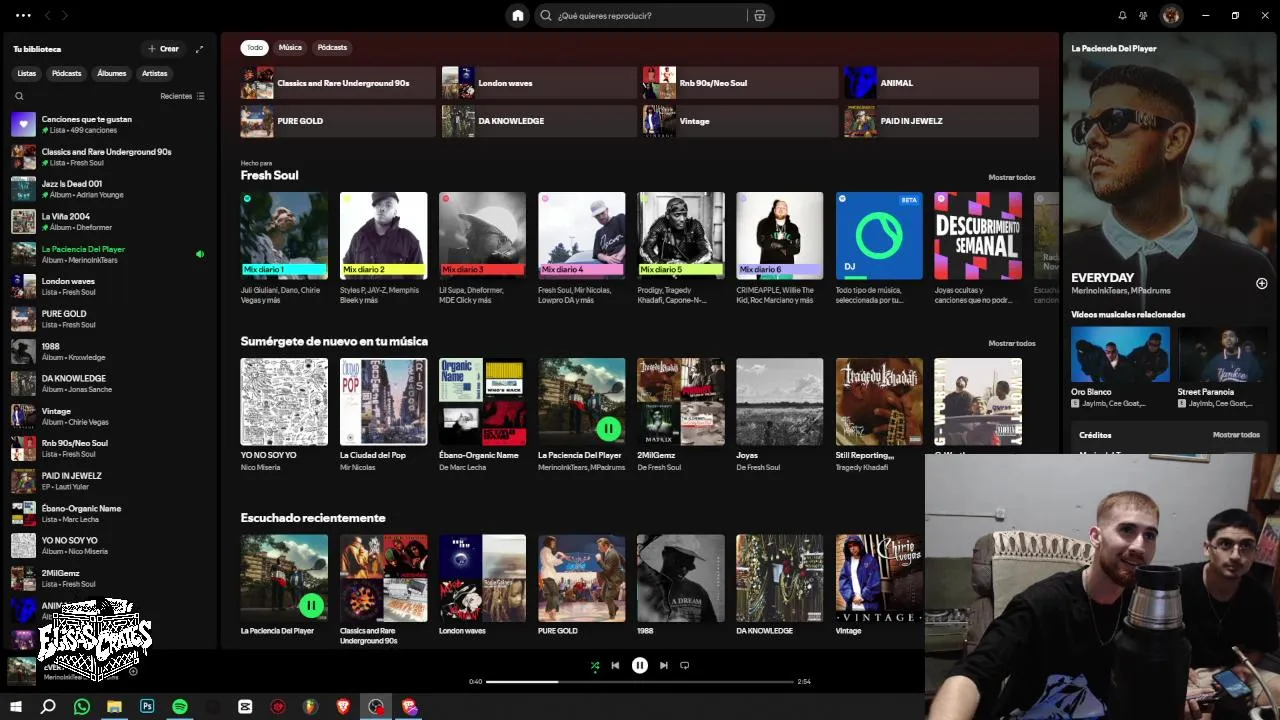Open PAID IN JEWELZ shortcut tile
Image resolution: width=1280 pixels, height=720 pixels.
pyautogui.click(x=941, y=121)
